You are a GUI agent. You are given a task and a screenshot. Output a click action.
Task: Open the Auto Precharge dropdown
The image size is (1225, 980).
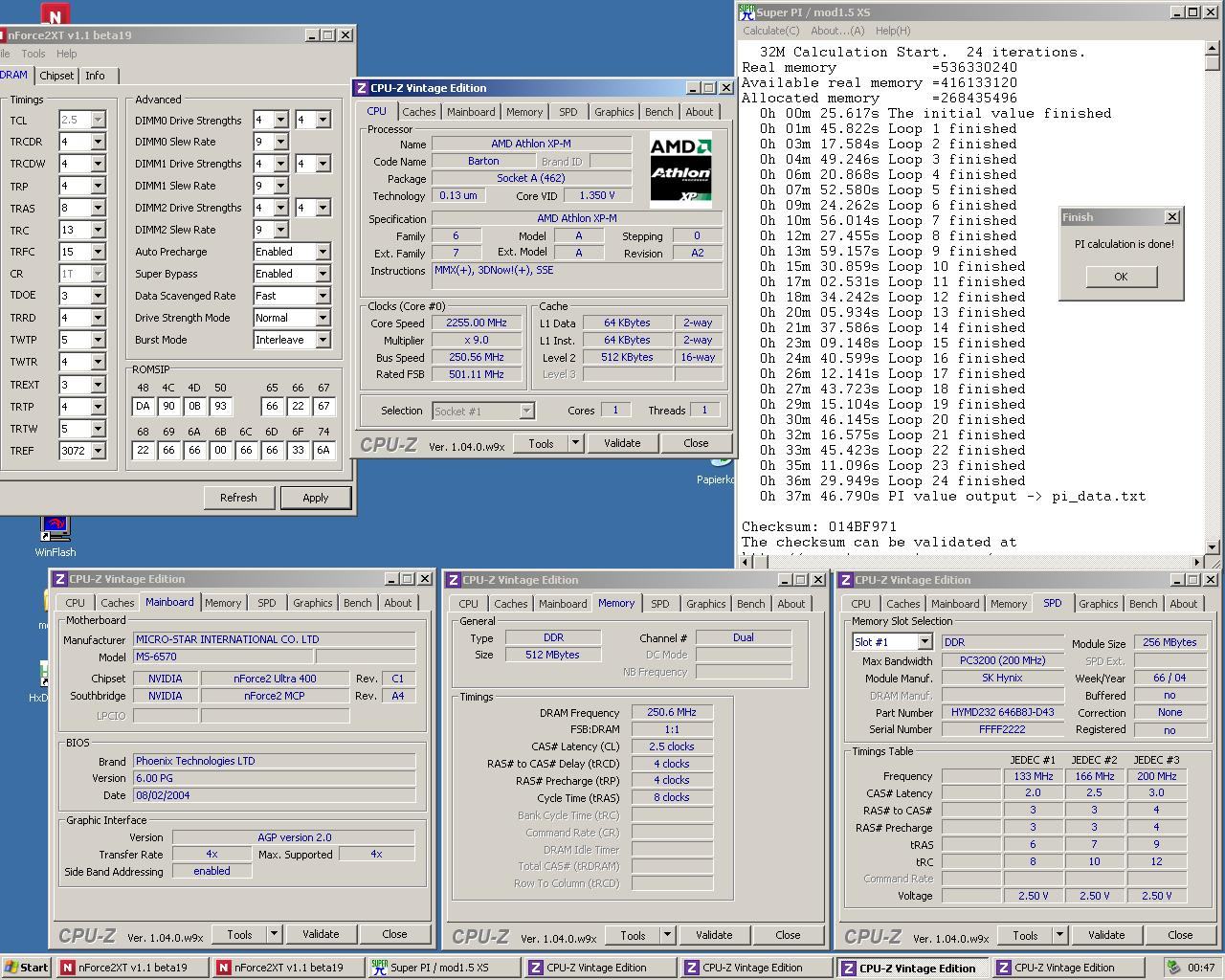(x=323, y=252)
